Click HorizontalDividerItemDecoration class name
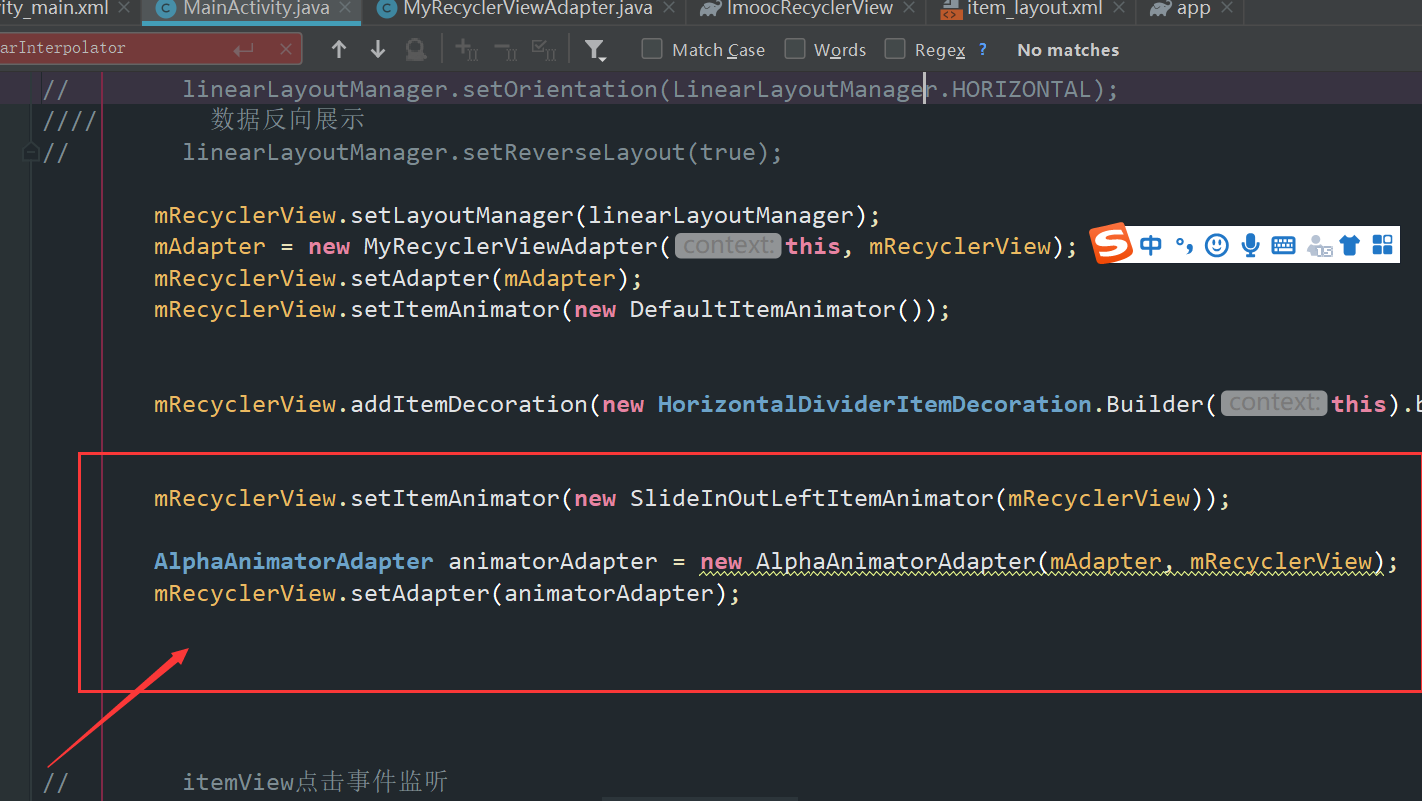 875,405
